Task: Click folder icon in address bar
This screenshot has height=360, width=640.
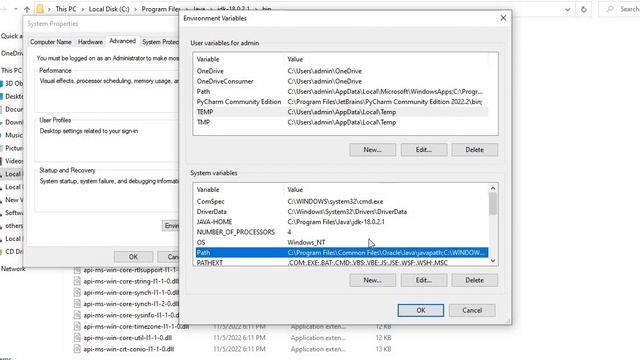Action: [x=40, y=9]
